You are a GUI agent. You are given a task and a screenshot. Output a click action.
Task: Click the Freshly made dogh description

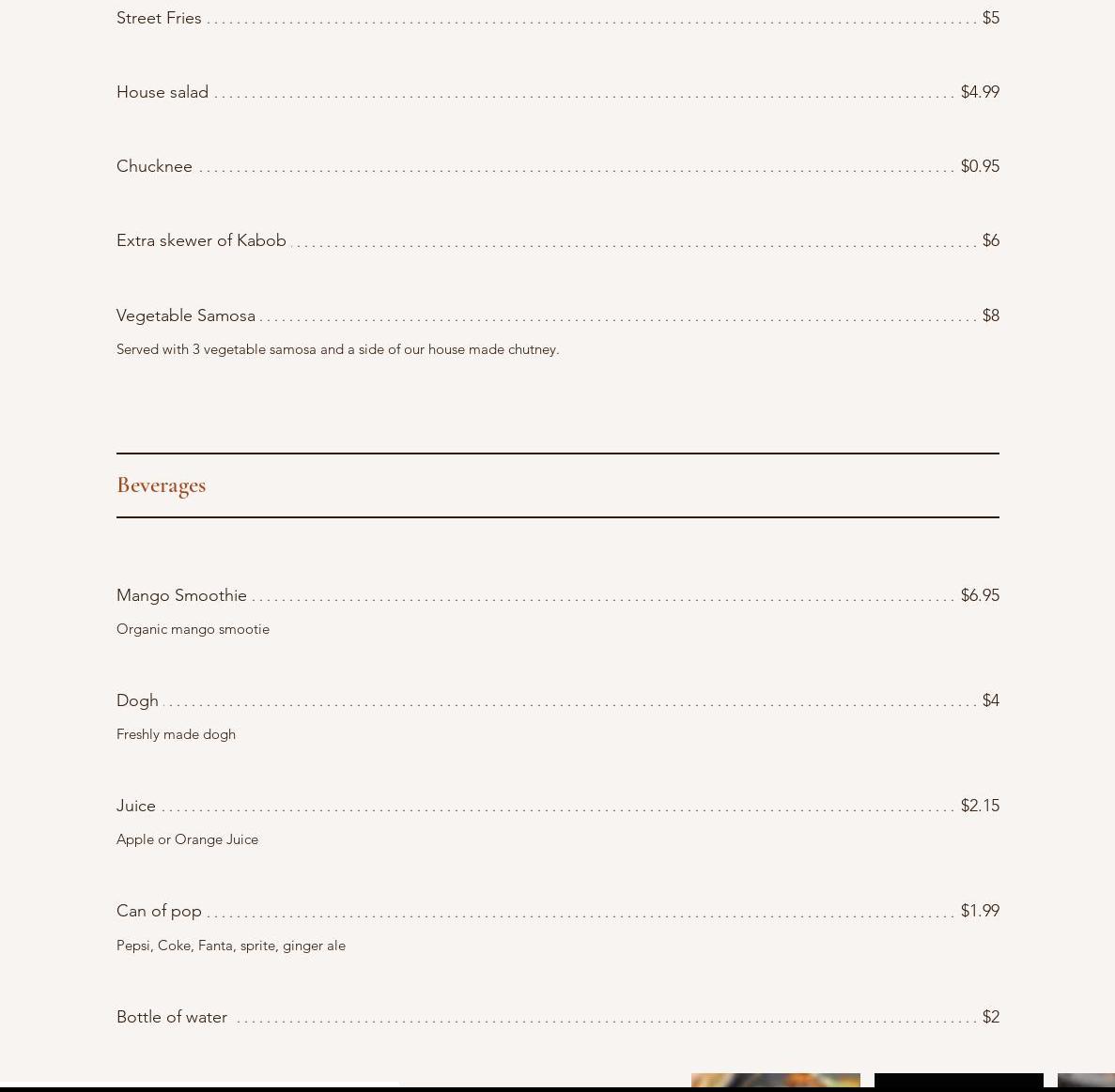[176, 734]
